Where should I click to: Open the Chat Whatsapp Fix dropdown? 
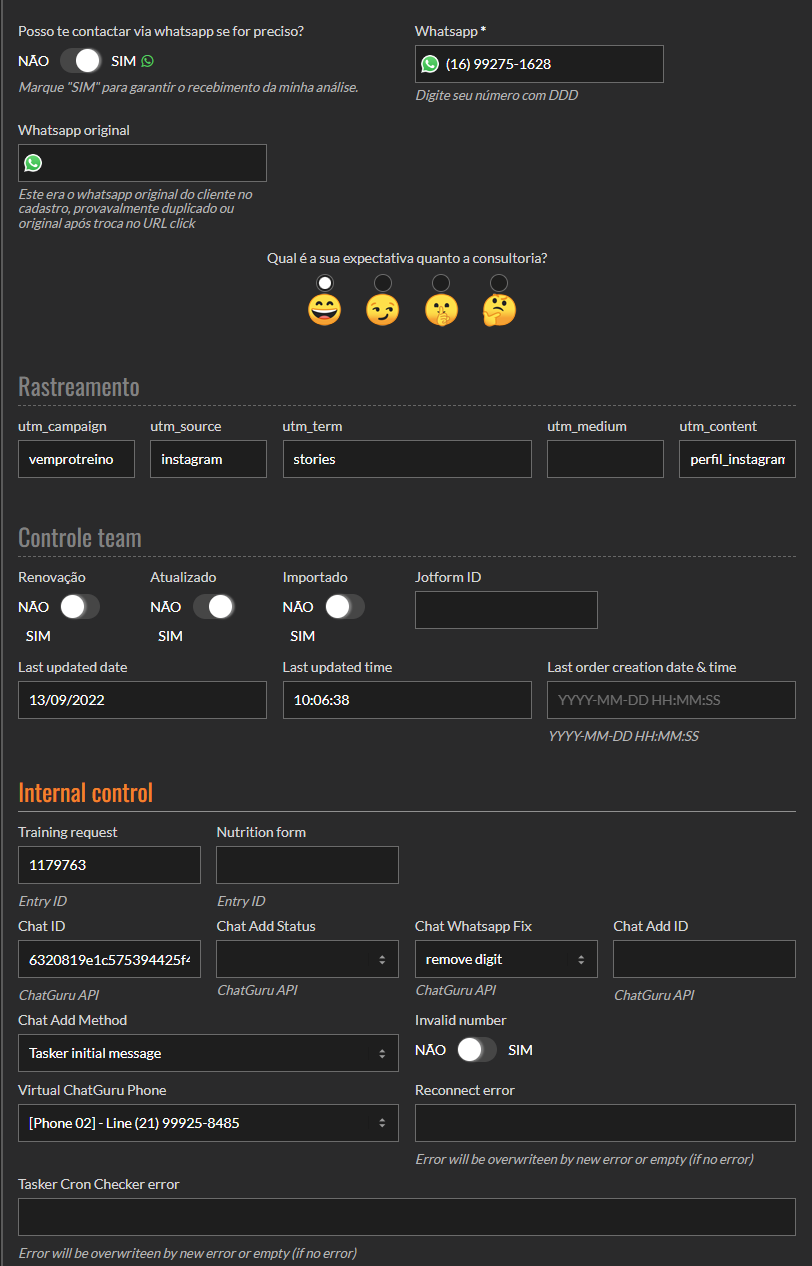506,959
